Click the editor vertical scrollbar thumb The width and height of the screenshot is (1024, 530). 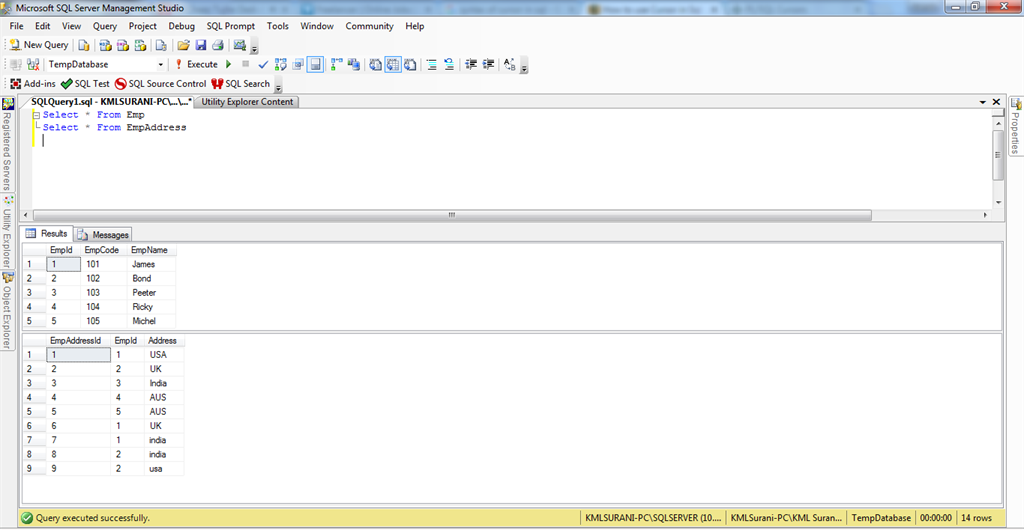click(x=997, y=155)
